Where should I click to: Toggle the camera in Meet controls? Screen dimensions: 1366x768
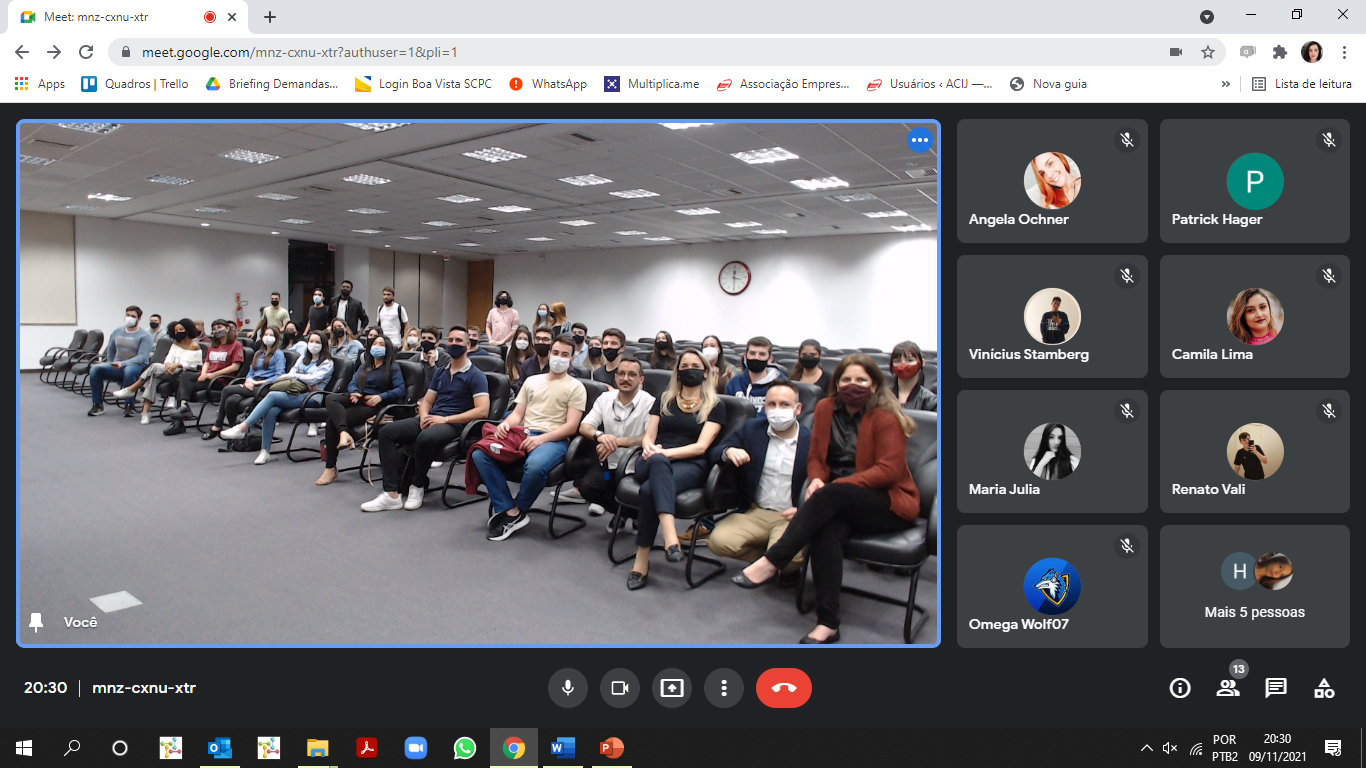[620, 688]
